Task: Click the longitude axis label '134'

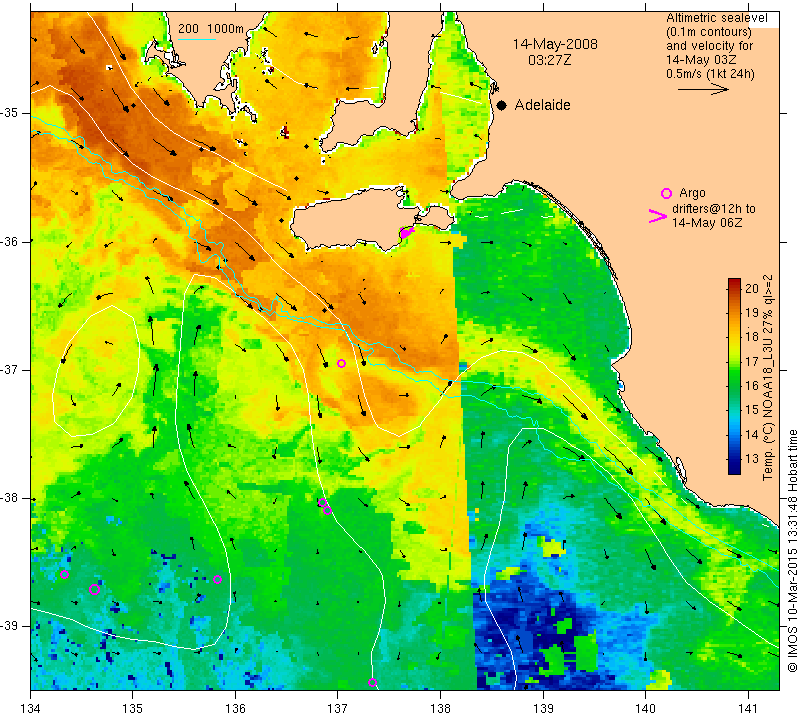Action: pos(30,708)
